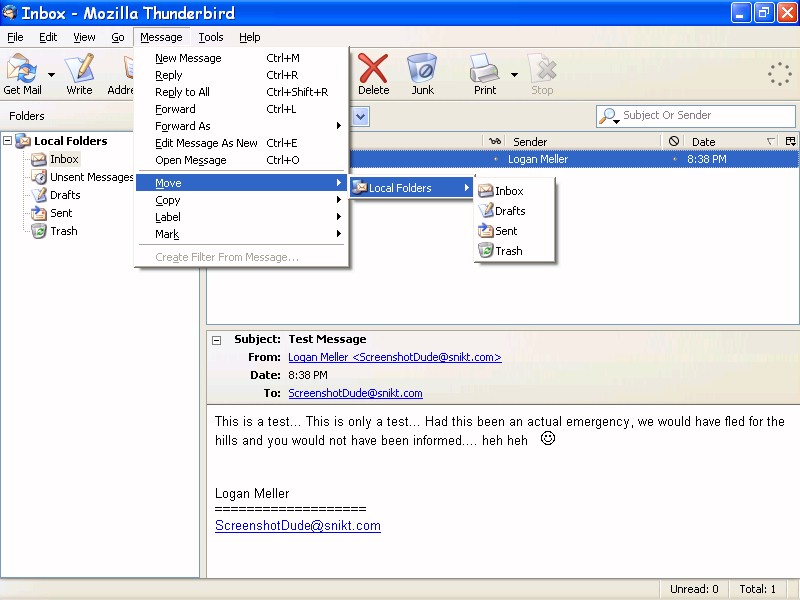Click the search magnifier icon
The height and width of the screenshot is (600, 800).
tap(608, 116)
